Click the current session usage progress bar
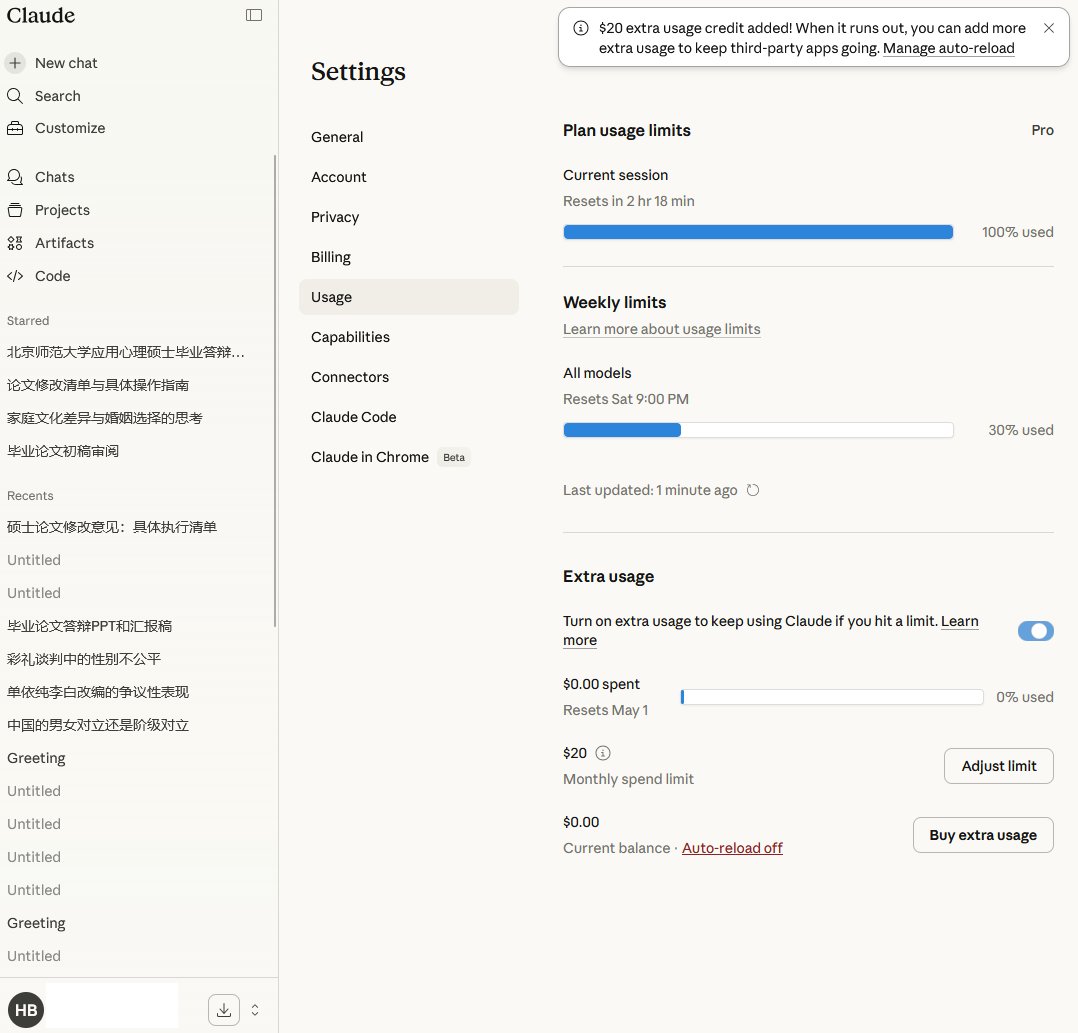This screenshot has height=1033, width=1078. [x=758, y=232]
